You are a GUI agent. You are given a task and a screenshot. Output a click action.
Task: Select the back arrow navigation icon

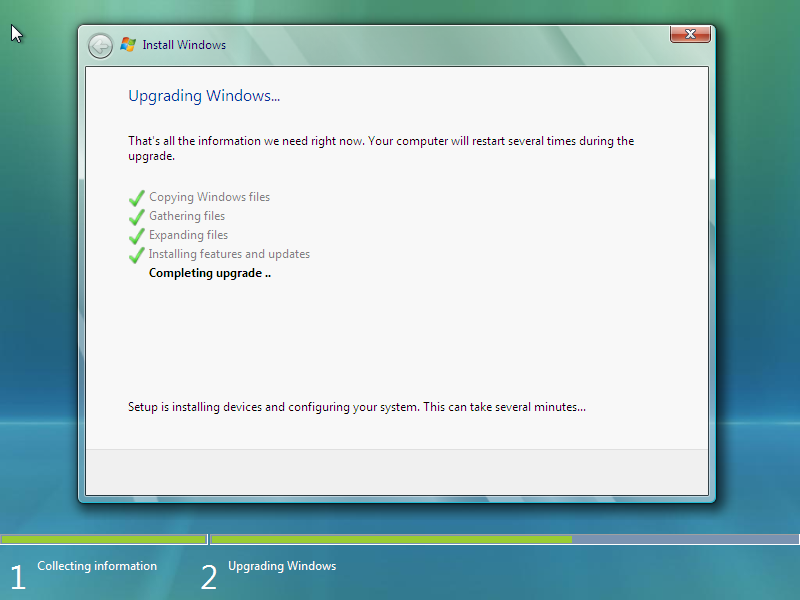coord(100,44)
